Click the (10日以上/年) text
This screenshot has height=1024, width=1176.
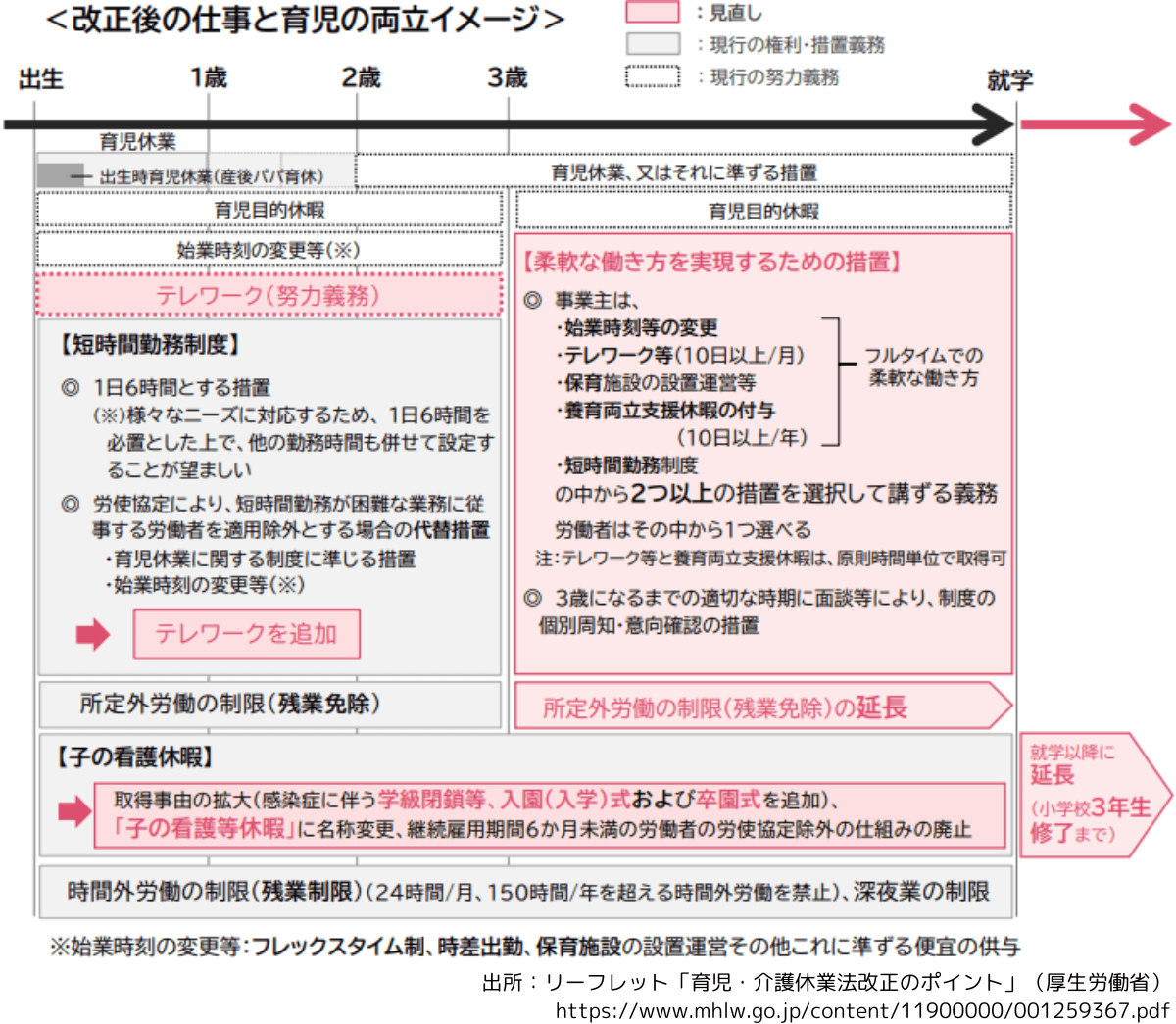[x=744, y=437]
